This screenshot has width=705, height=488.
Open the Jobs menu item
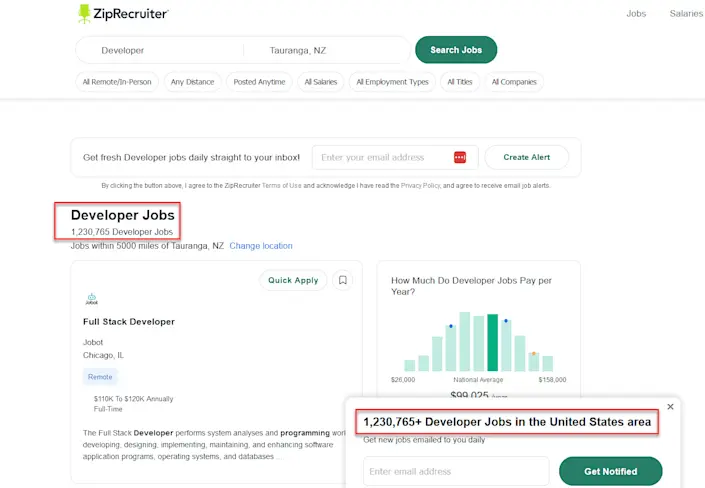pos(636,13)
